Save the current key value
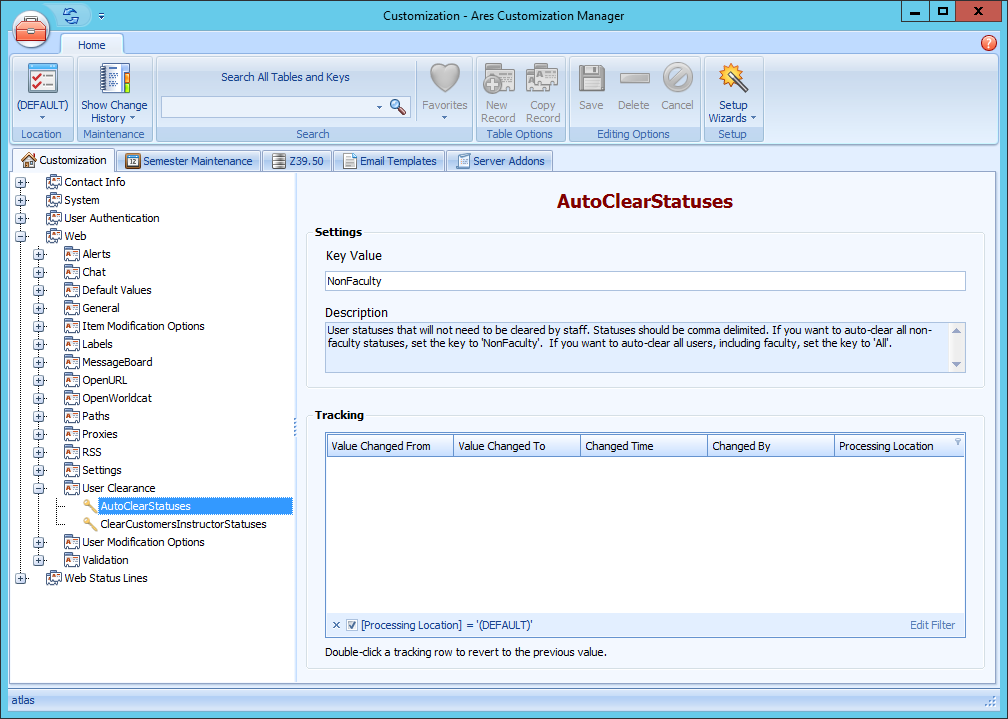1008x719 pixels. point(590,80)
